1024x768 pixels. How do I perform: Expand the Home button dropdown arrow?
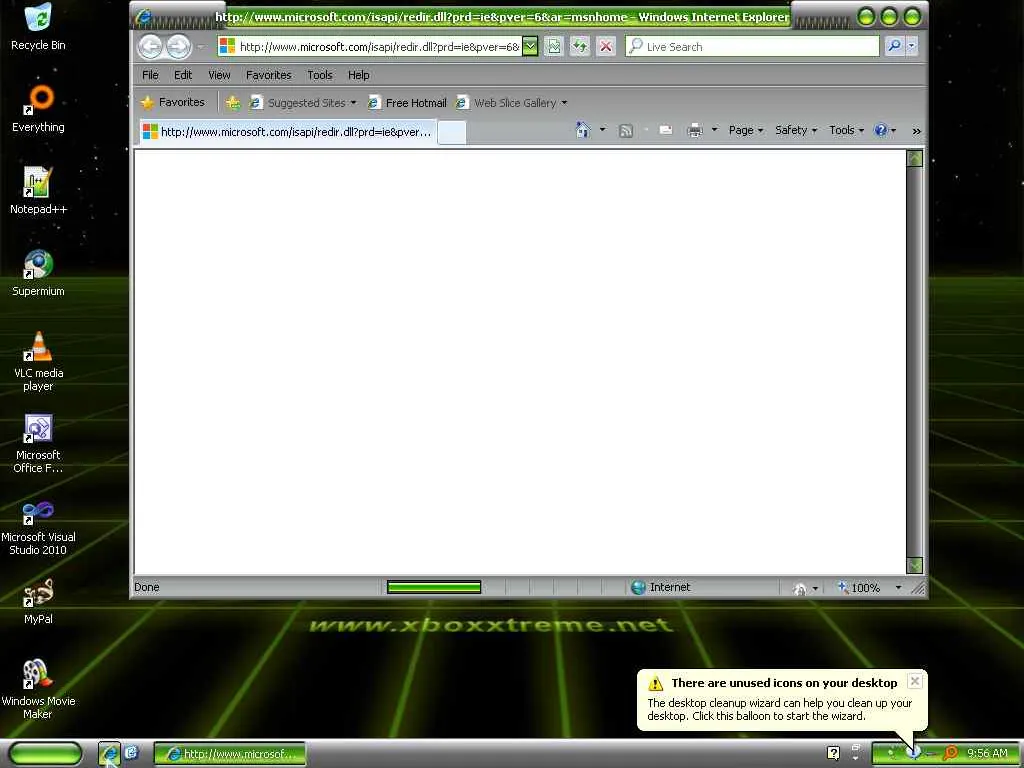603,130
